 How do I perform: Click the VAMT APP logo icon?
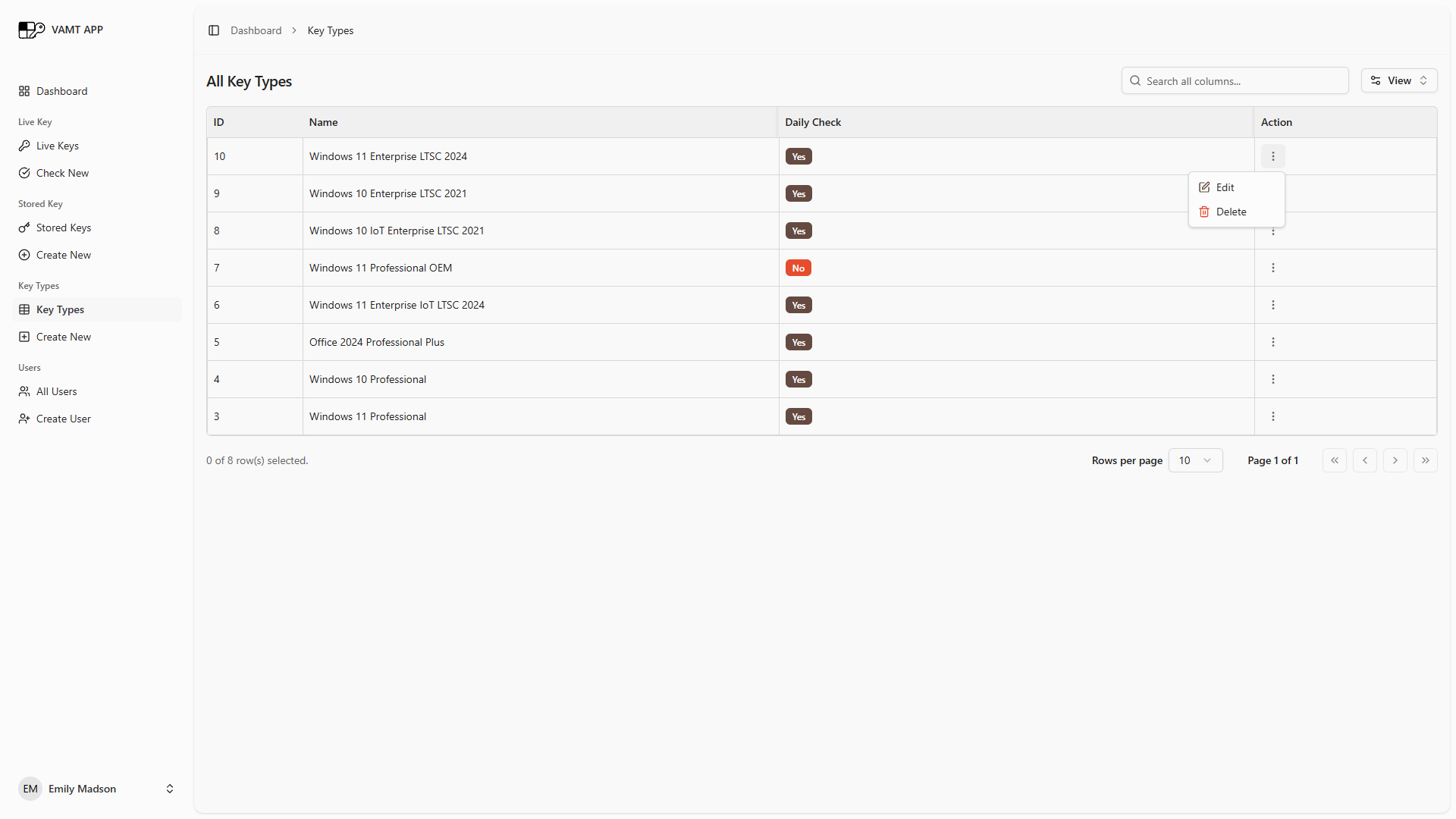click(x=31, y=30)
